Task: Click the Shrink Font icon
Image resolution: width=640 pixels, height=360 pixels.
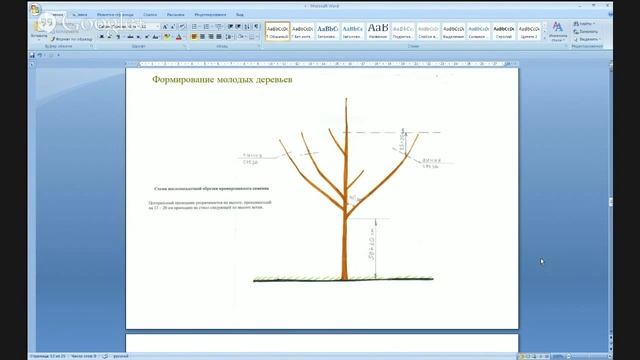Action: tap(173, 27)
